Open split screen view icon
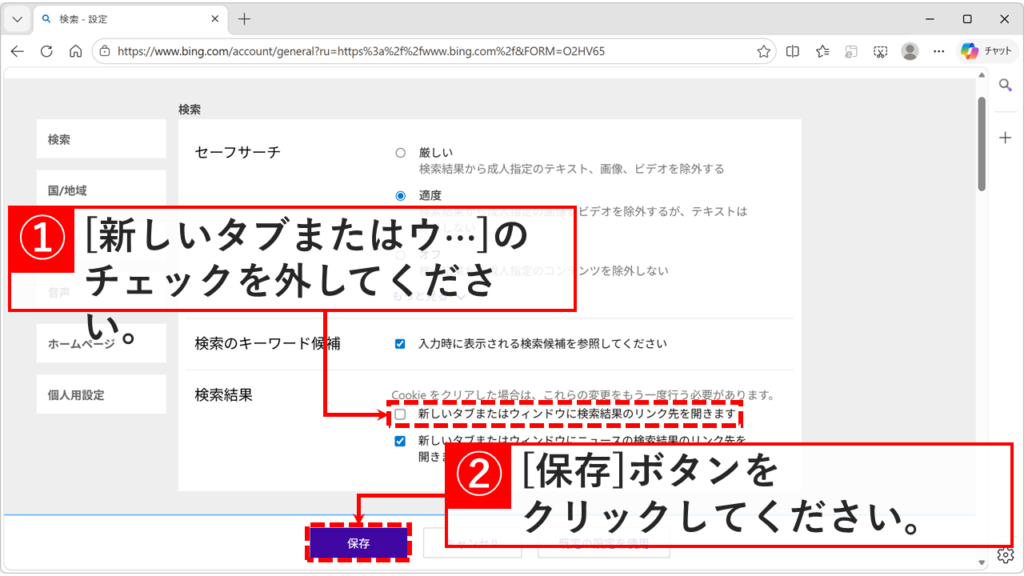This screenshot has width=1024, height=576. point(793,51)
